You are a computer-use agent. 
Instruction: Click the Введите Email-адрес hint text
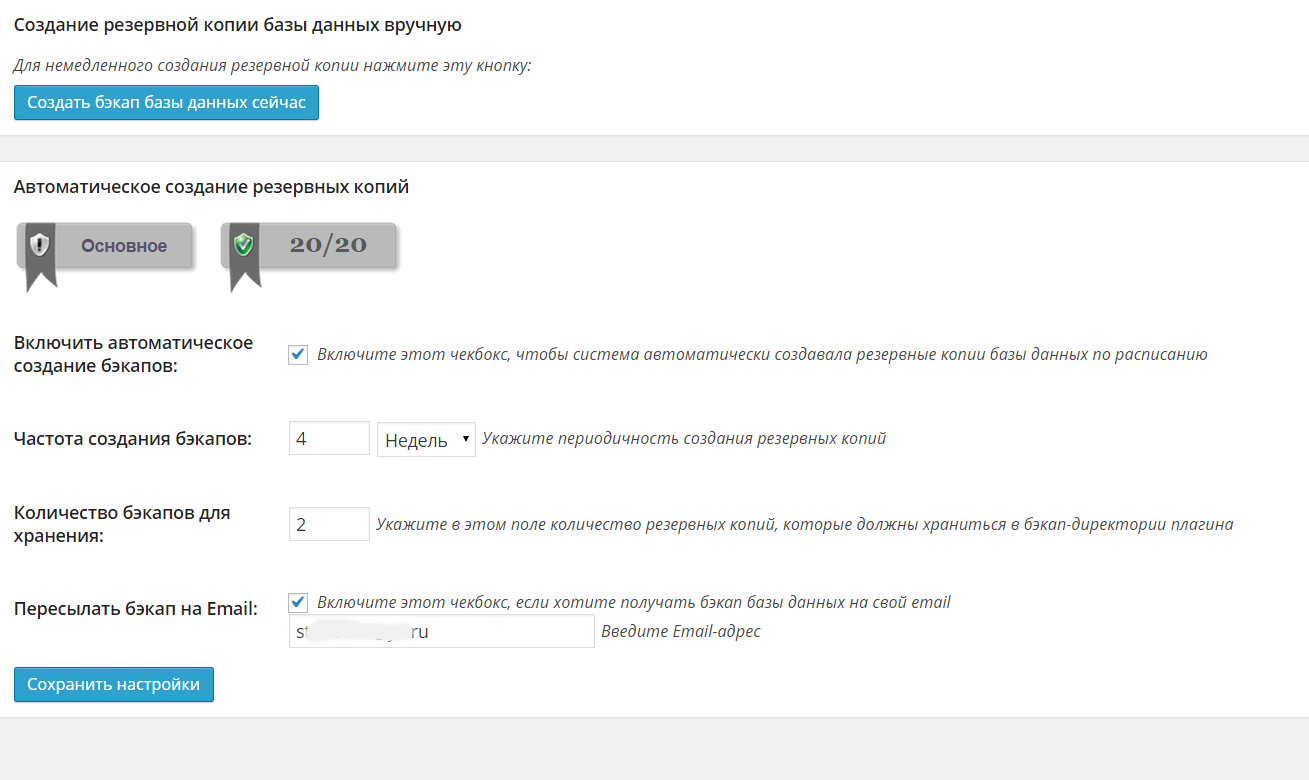click(x=680, y=631)
